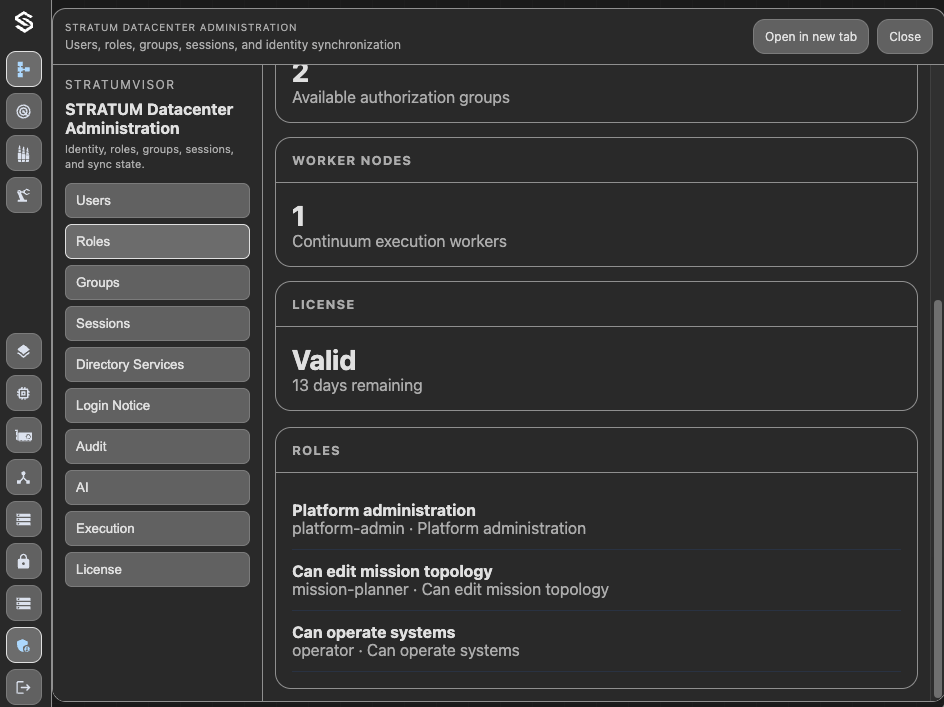Go to the Groups section

pos(157,282)
